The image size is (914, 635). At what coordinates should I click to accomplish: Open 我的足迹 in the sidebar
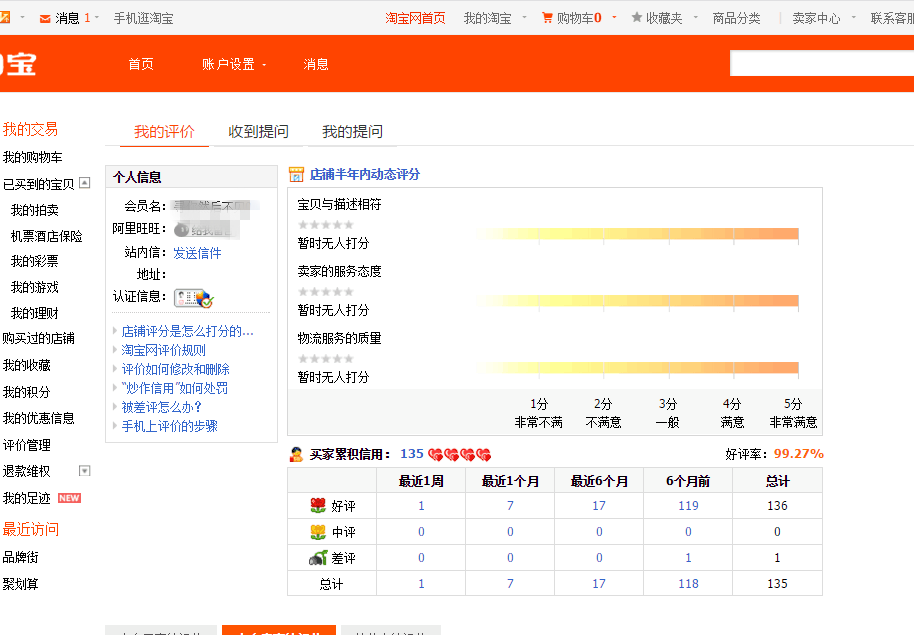[x=27, y=498]
